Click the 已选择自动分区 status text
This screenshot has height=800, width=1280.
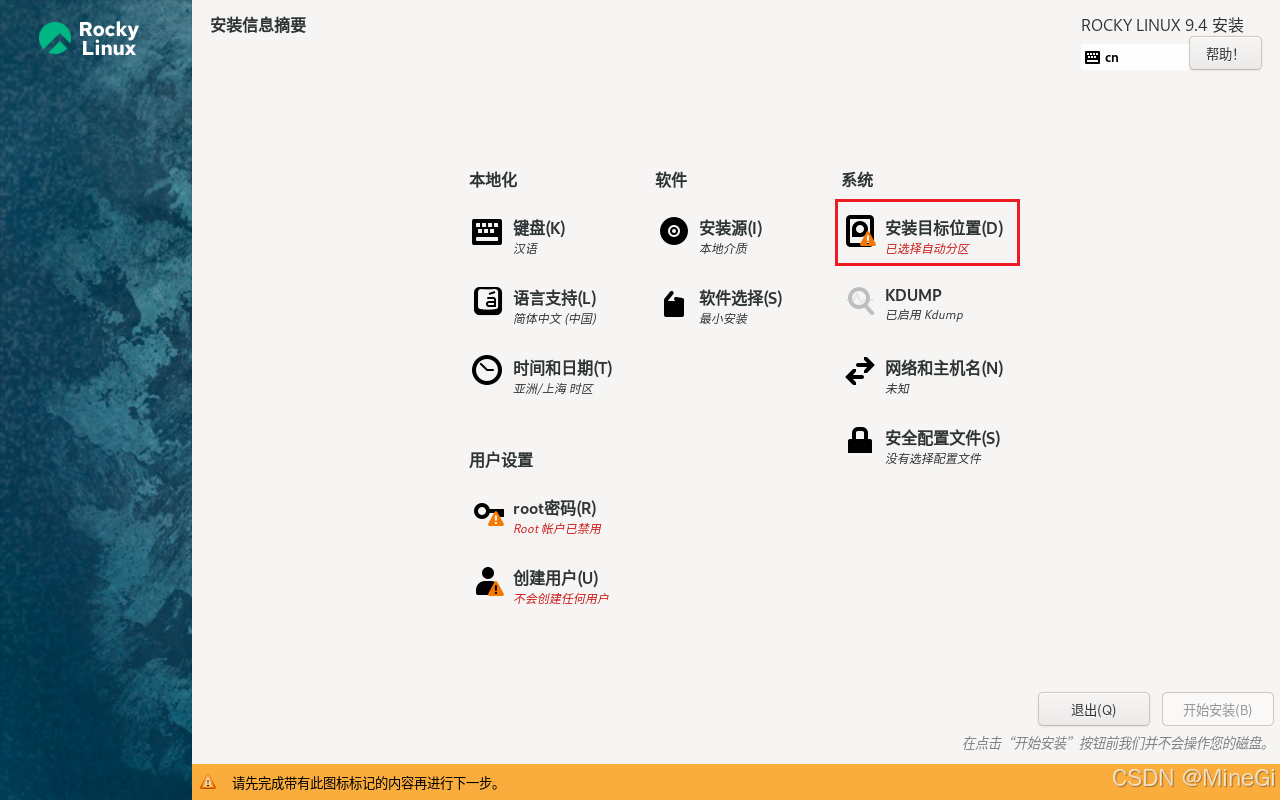click(x=927, y=249)
